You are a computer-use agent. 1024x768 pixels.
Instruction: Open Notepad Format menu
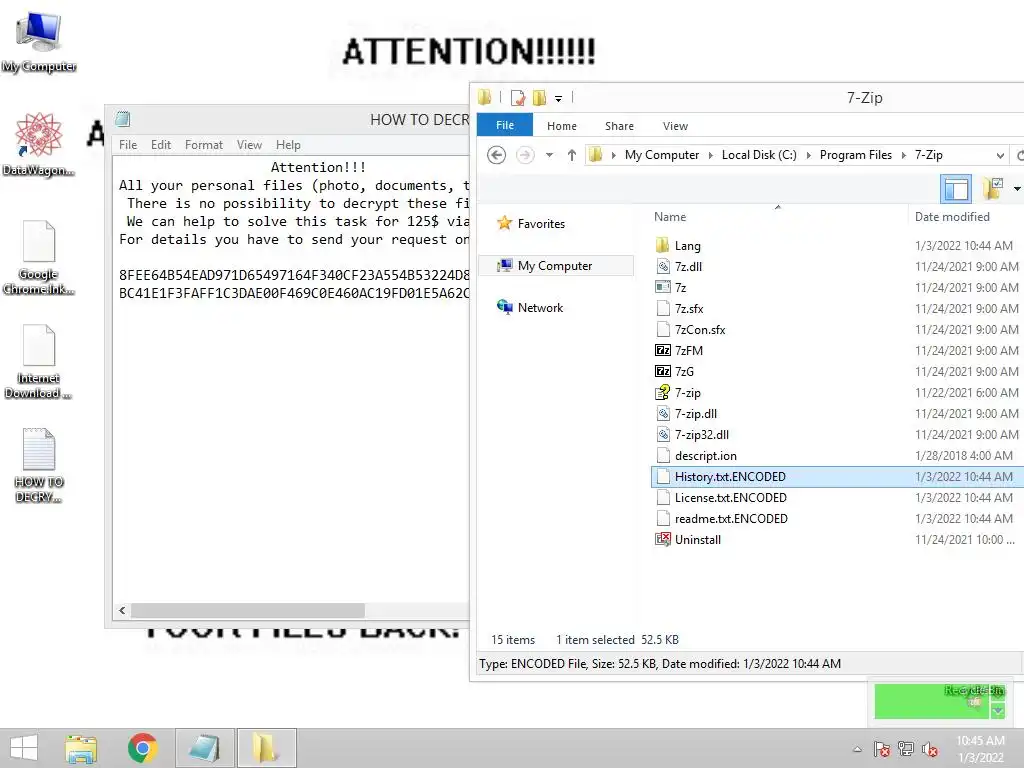[204, 145]
